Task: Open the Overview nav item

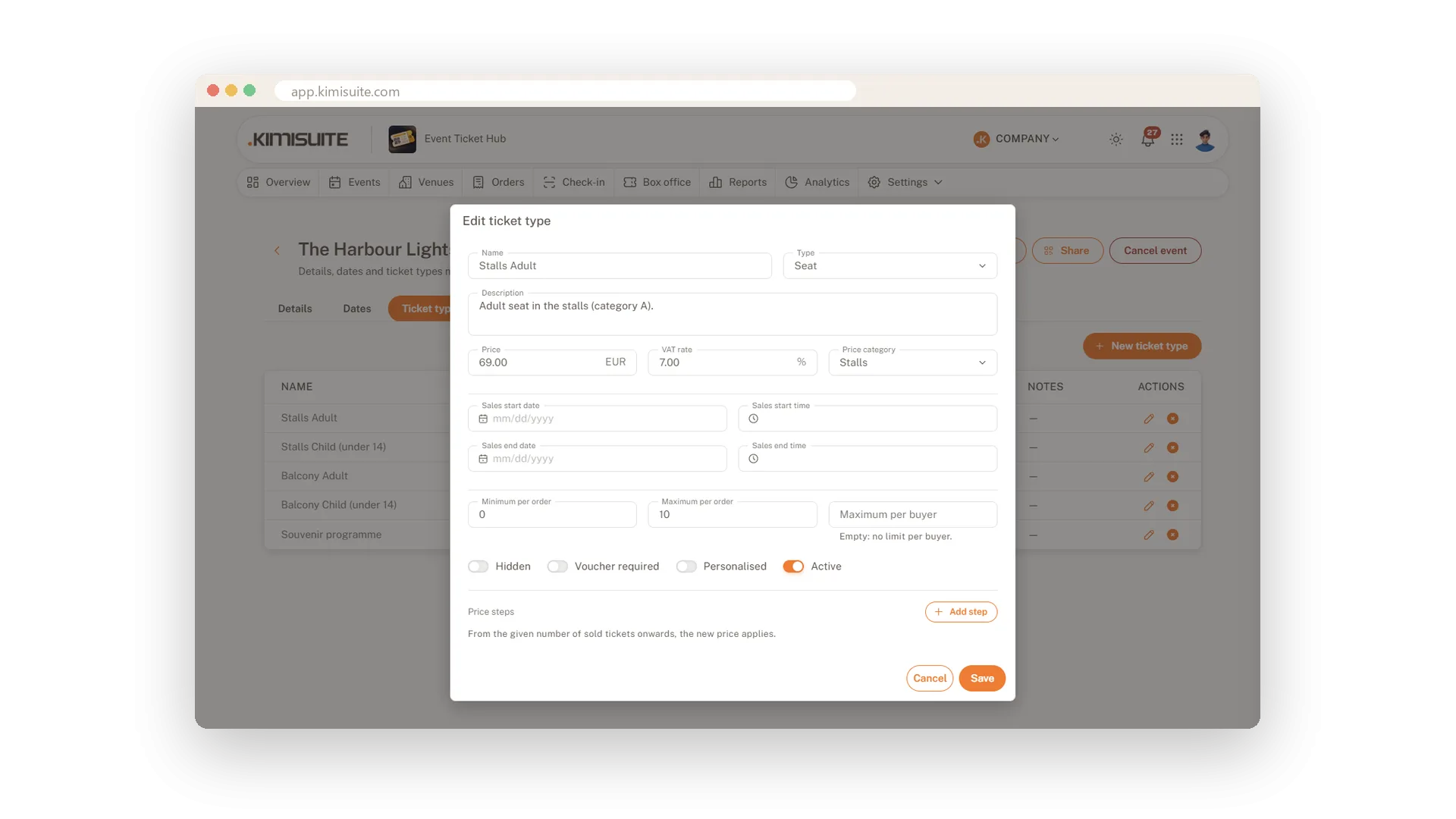Action: click(x=278, y=182)
